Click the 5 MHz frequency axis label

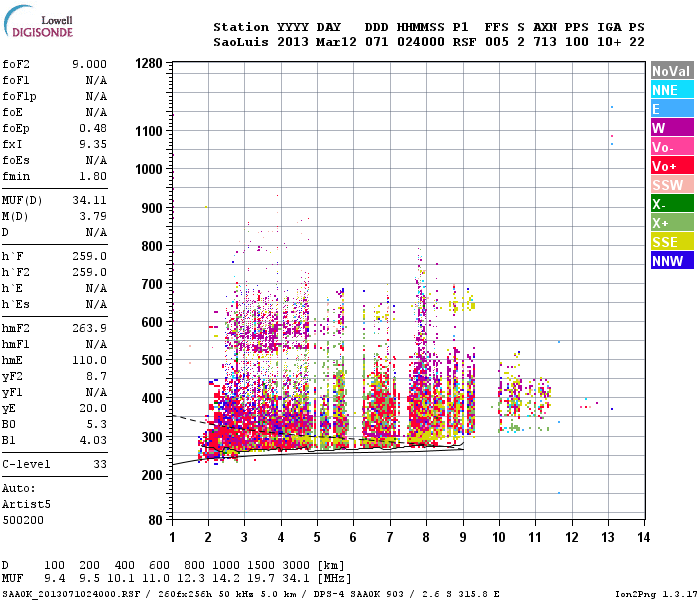click(x=317, y=537)
